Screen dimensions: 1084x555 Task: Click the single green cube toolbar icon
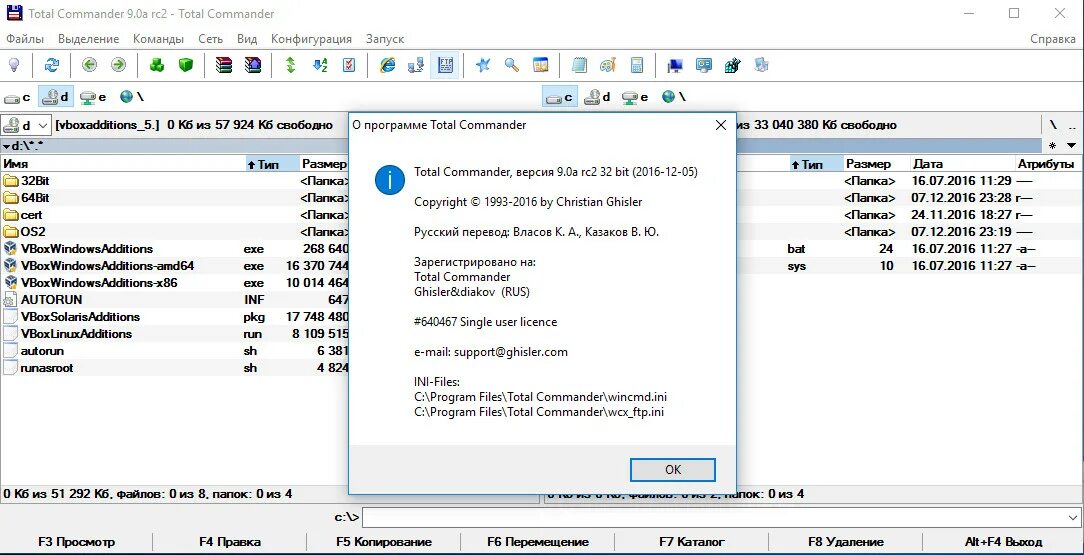(x=185, y=66)
